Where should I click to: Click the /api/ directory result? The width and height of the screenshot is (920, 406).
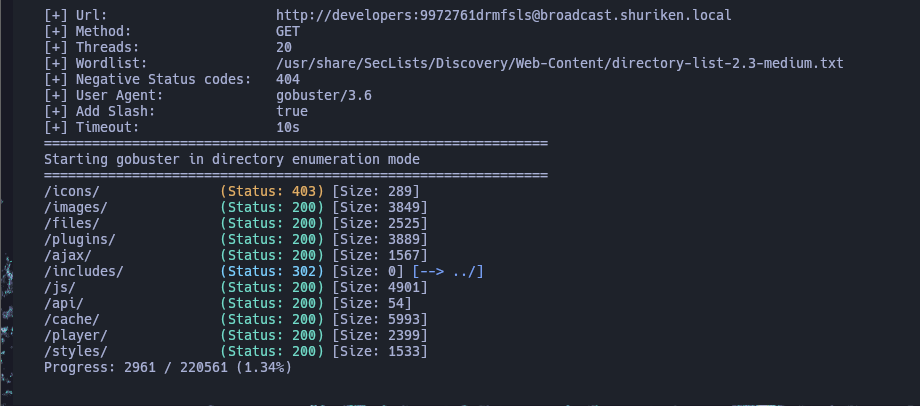[x=63, y=303]
